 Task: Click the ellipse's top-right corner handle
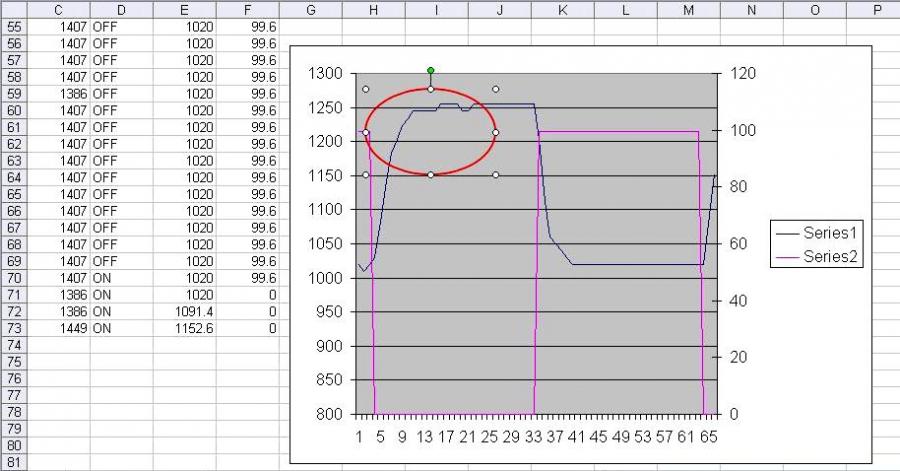(496, 89)
